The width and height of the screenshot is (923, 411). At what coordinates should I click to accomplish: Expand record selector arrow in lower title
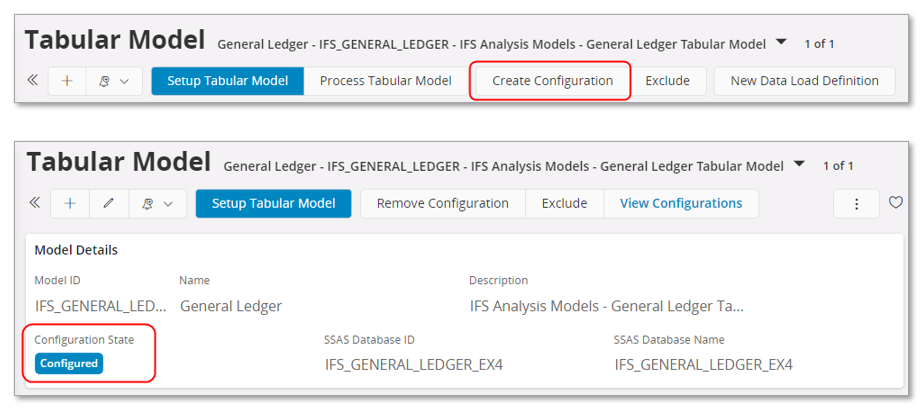point(799,165)
